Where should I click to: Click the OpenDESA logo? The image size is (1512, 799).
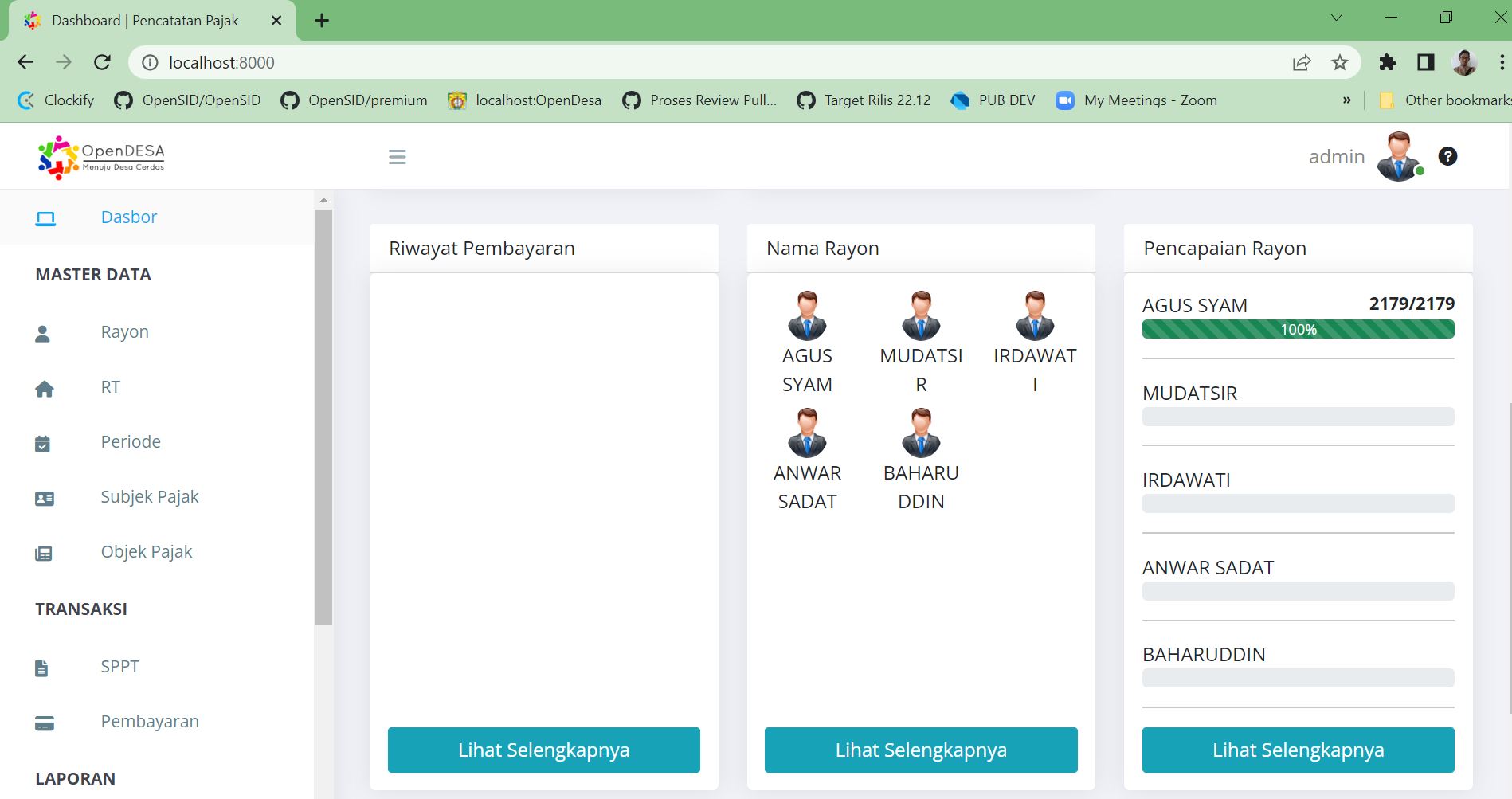point(100,156)
